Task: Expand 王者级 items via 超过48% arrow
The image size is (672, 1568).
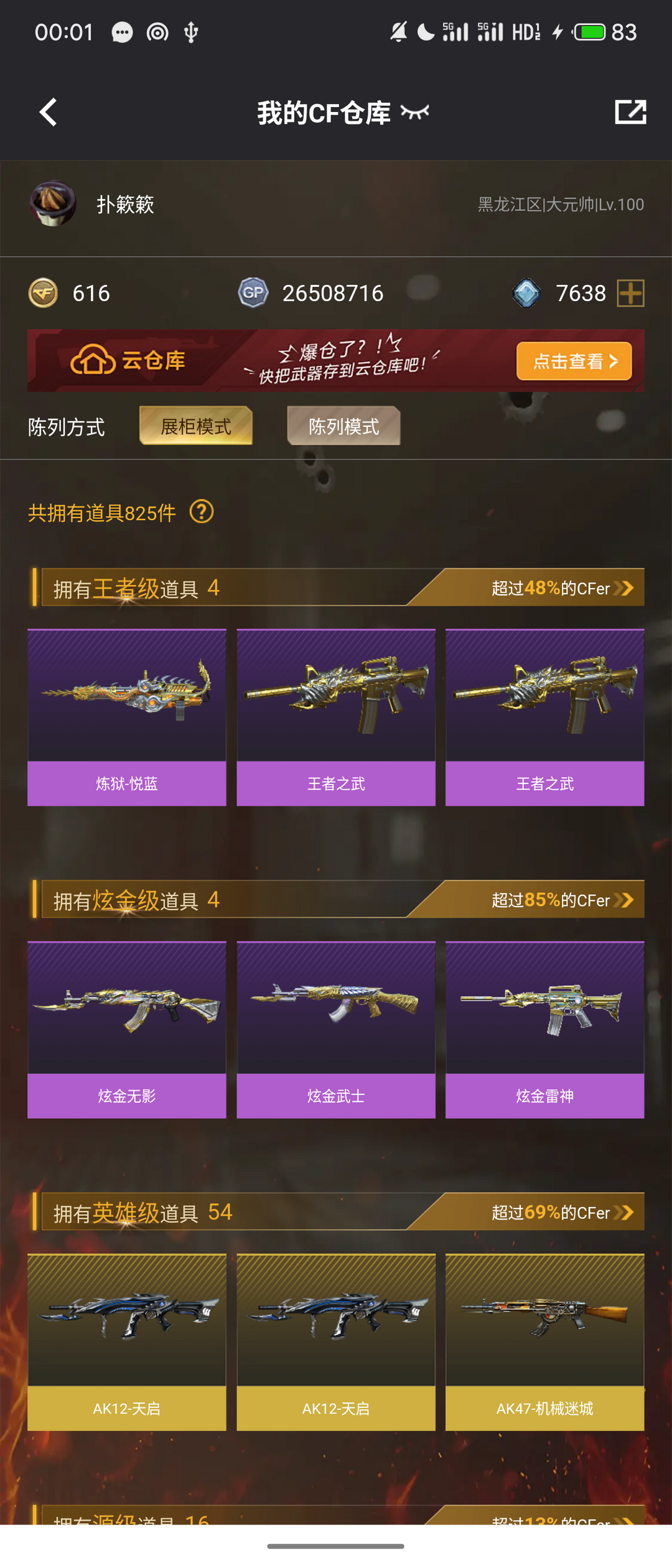Action: (x=624, y=588)
